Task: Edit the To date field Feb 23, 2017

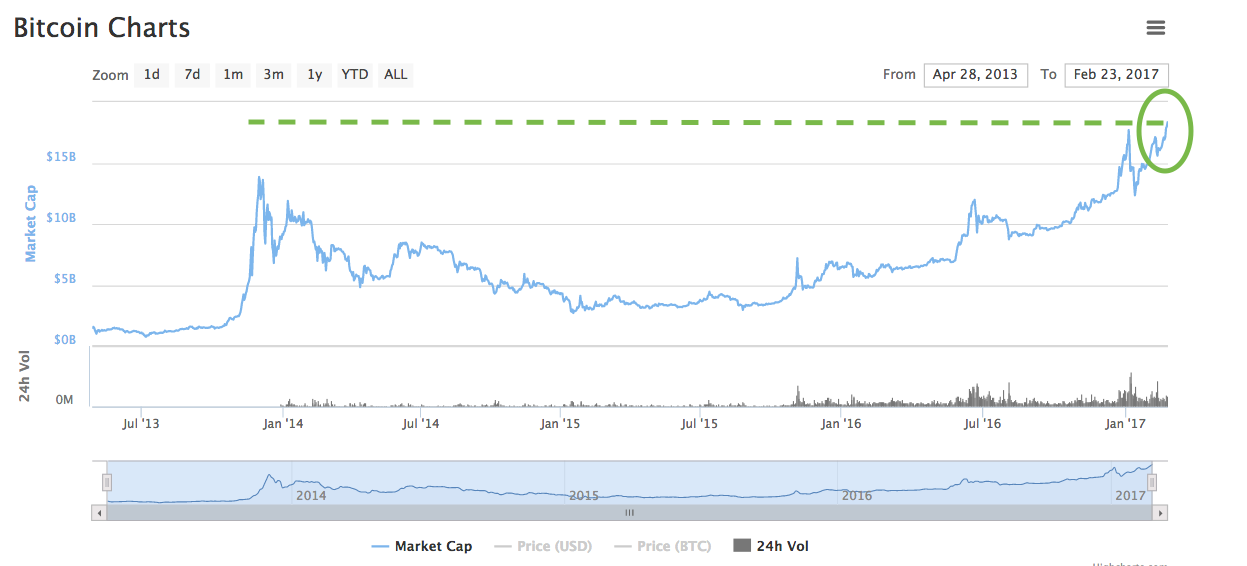Action: 1117,75
